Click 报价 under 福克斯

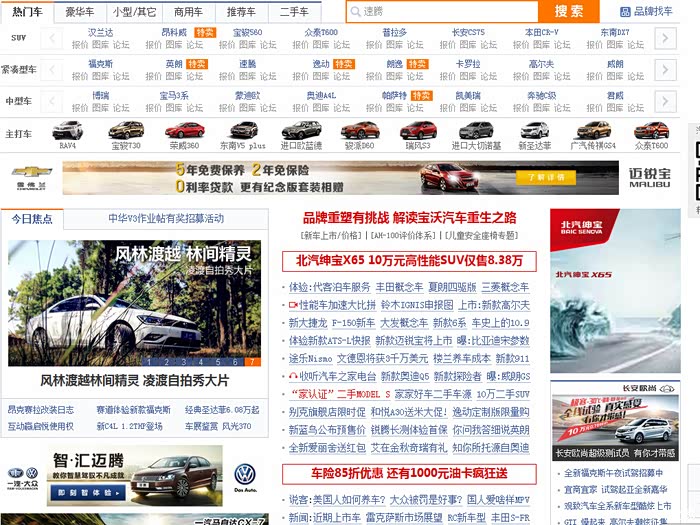80,76
